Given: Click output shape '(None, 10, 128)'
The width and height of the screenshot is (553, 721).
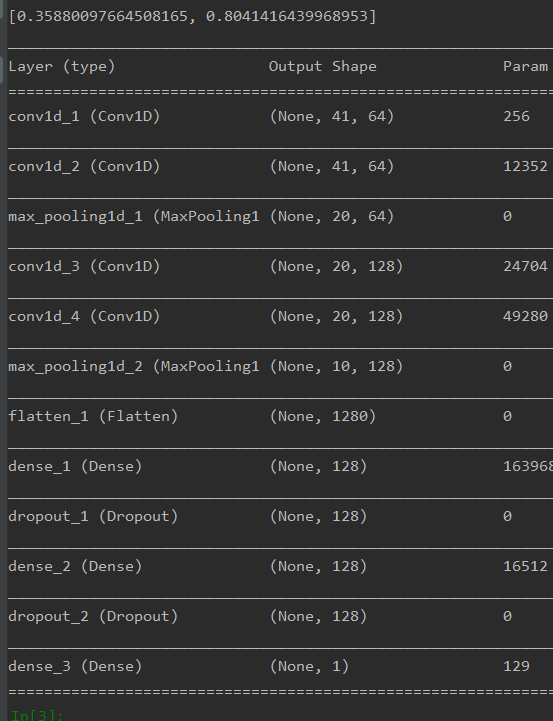Looking at the screenshot, I should pos(336,366).
